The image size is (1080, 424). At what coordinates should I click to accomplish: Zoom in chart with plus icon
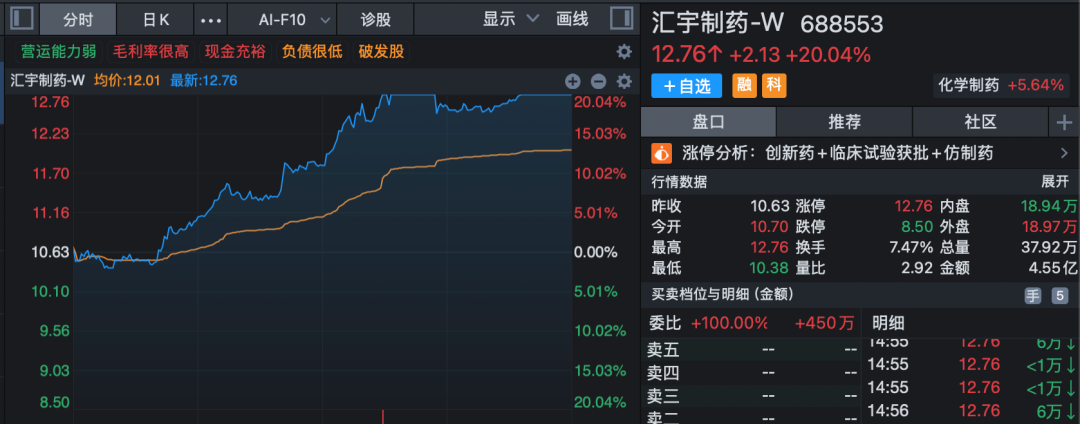pyautogui.click(x=572, y=81)
